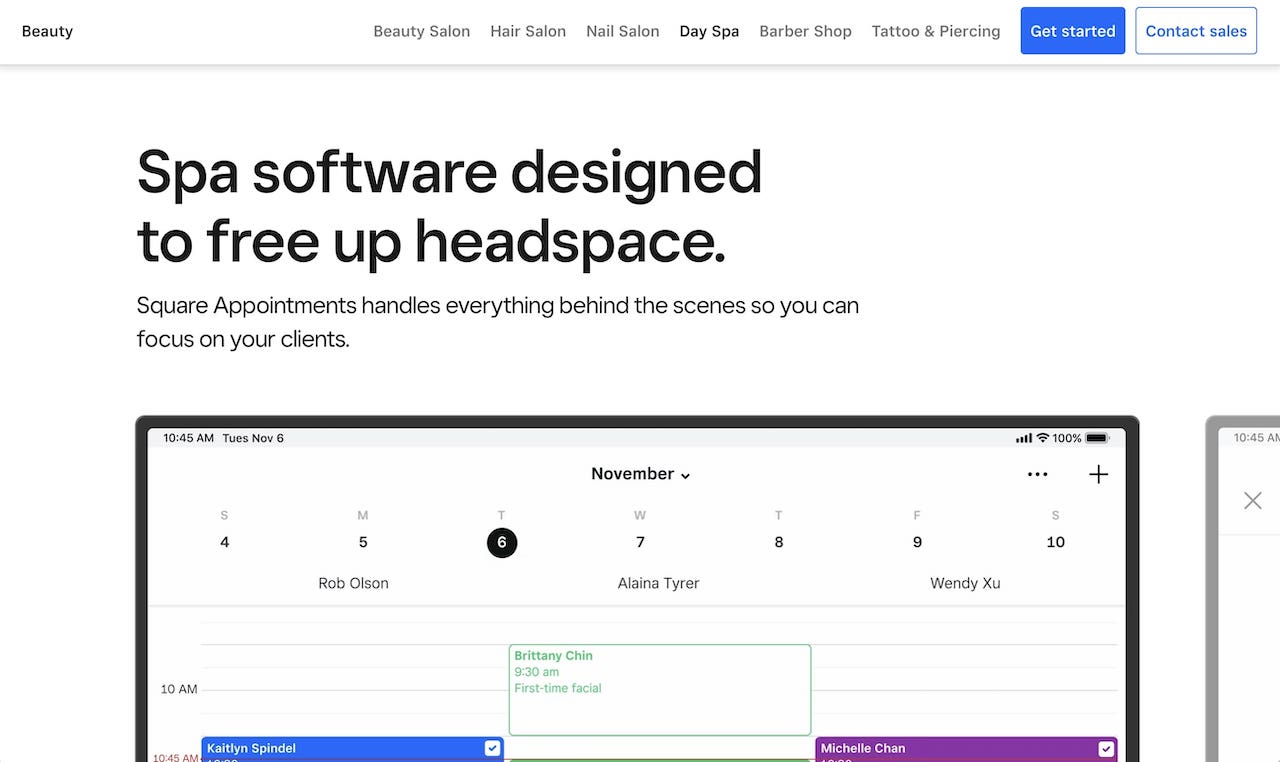
Task: Select Thursday the 8th in calendar
Action: click(779, 542)
